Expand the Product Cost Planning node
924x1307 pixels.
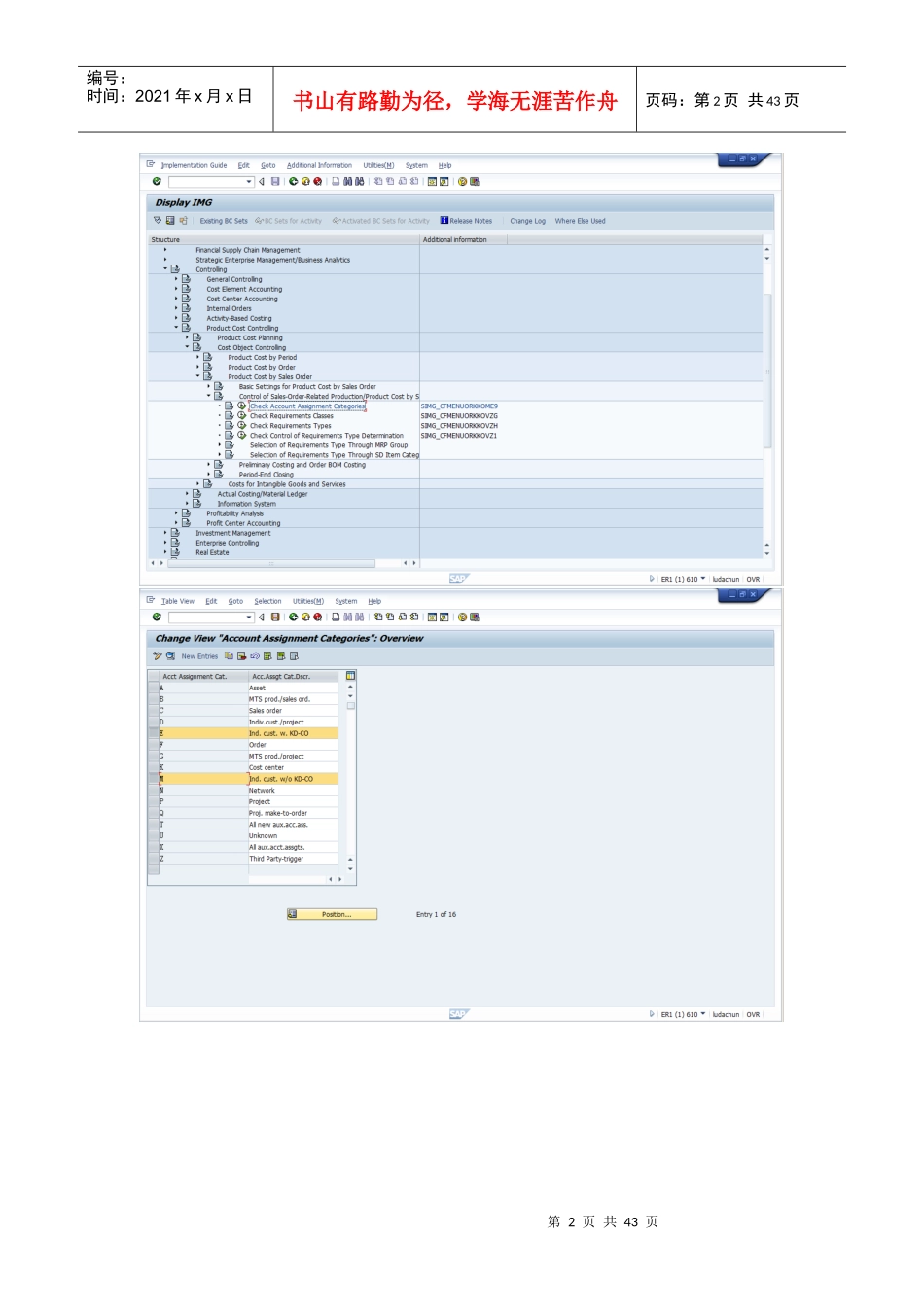[187, 337]
